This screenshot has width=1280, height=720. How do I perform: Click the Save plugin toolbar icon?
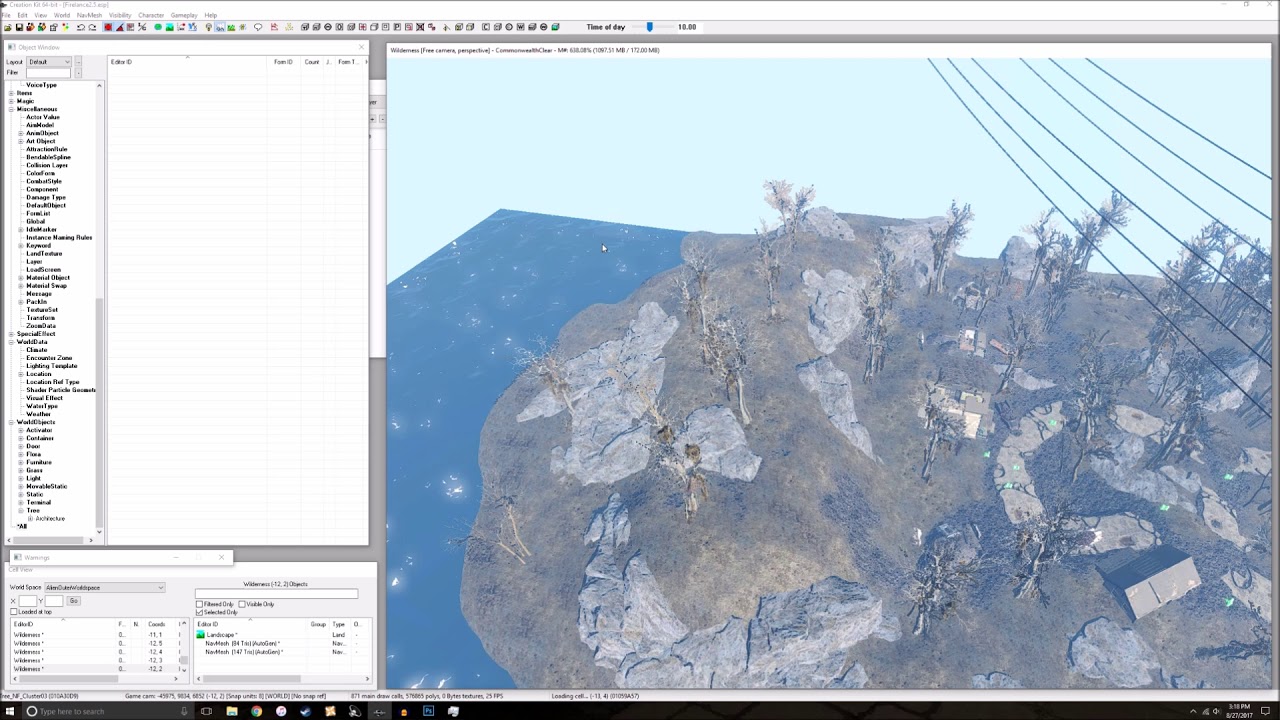point(19,27)
